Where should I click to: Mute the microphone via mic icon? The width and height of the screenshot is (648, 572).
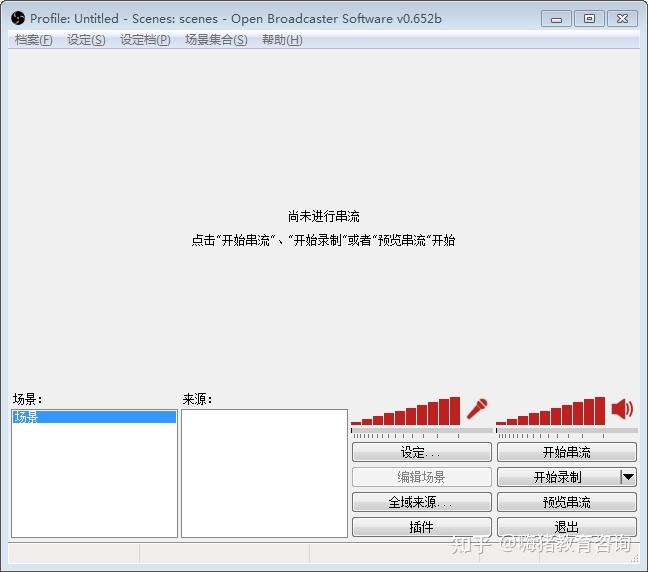(x=477, y=410)
